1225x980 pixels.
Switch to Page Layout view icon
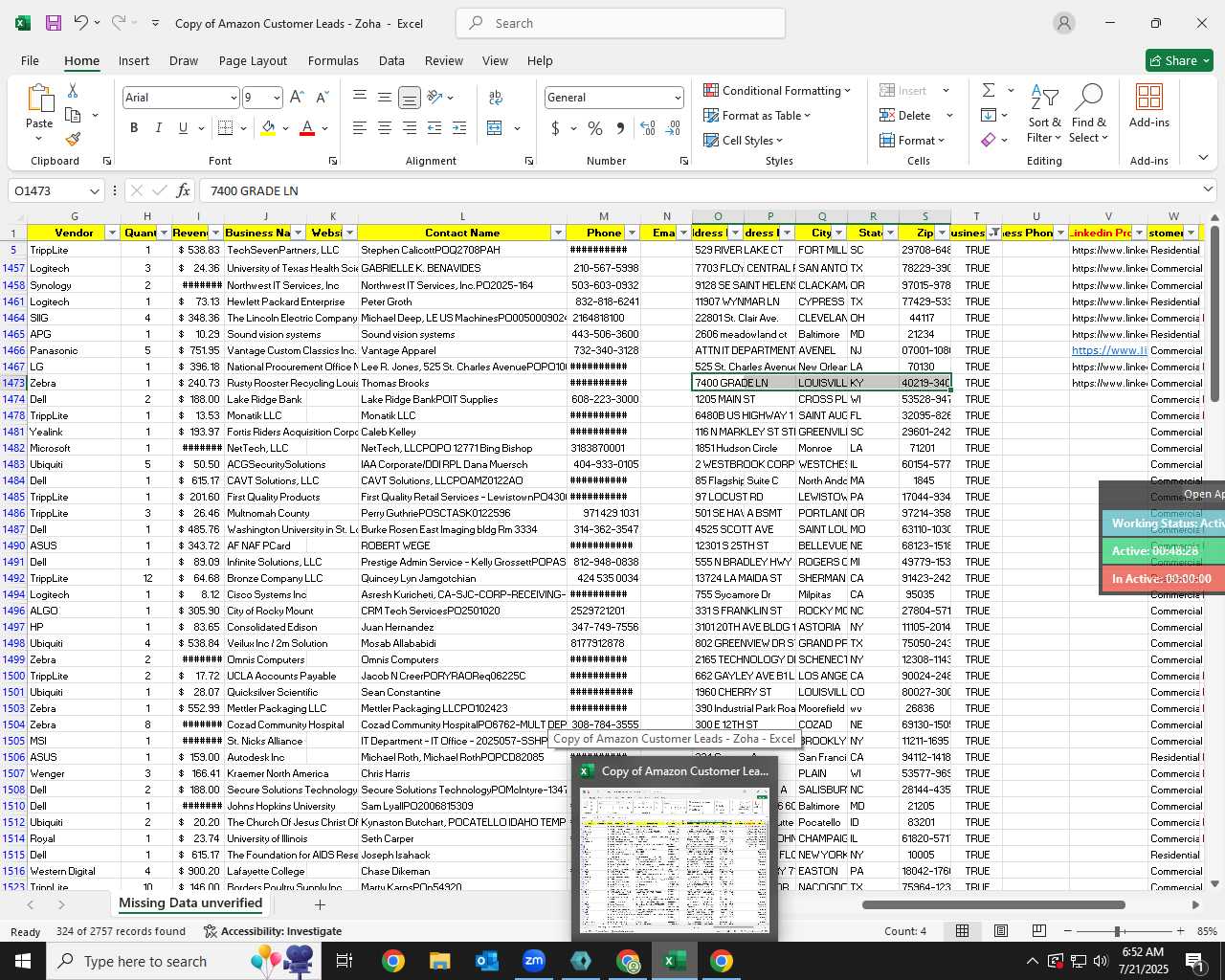pos(1000,931)
